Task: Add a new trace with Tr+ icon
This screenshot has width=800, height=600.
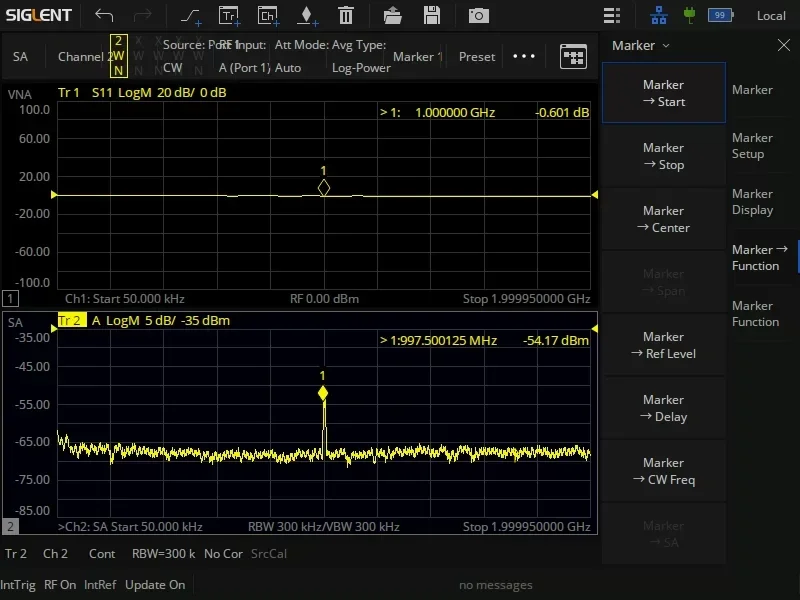Action: click(229, 15)
